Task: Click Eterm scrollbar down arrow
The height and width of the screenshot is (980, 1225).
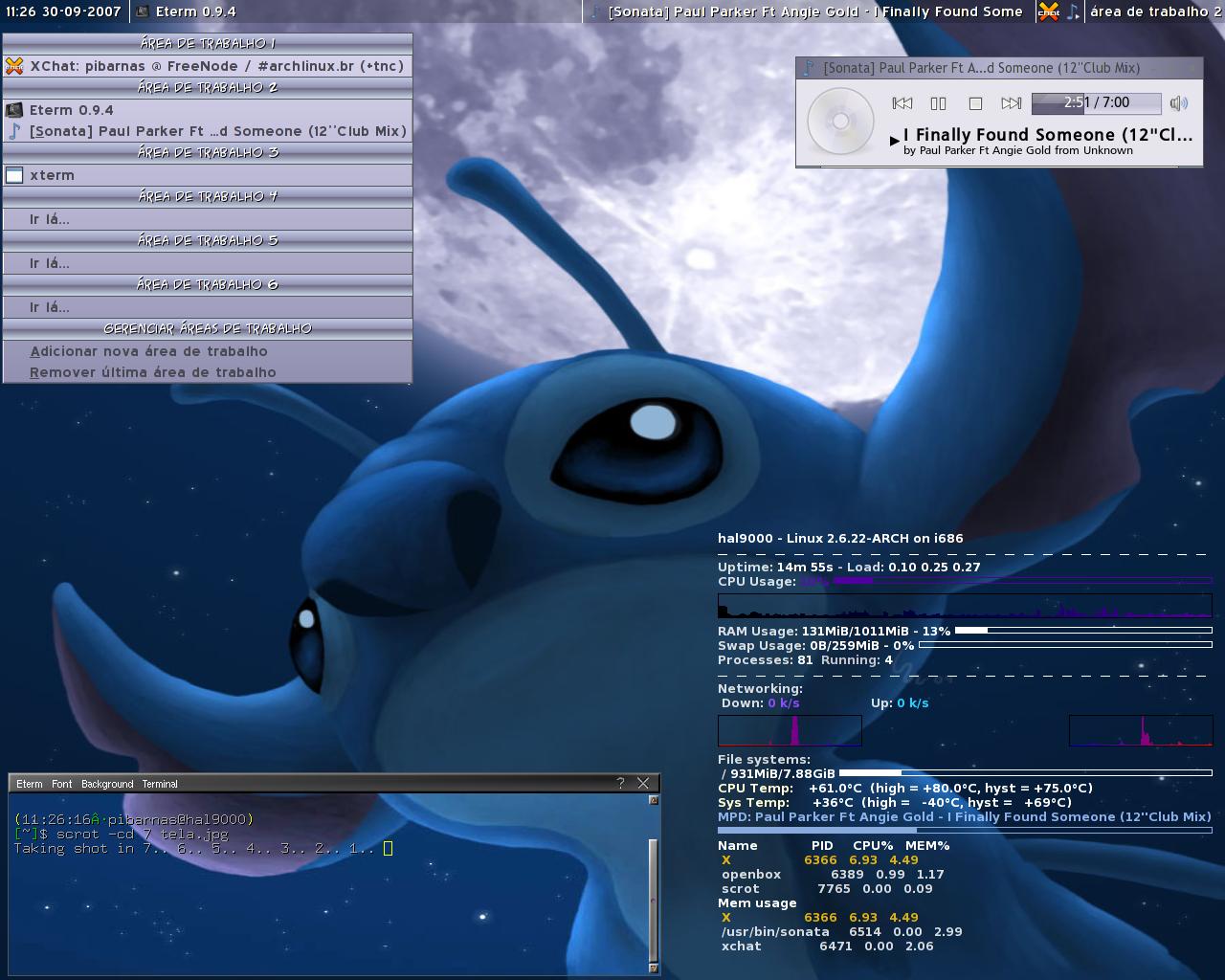Action: click(x=654, y=968)
